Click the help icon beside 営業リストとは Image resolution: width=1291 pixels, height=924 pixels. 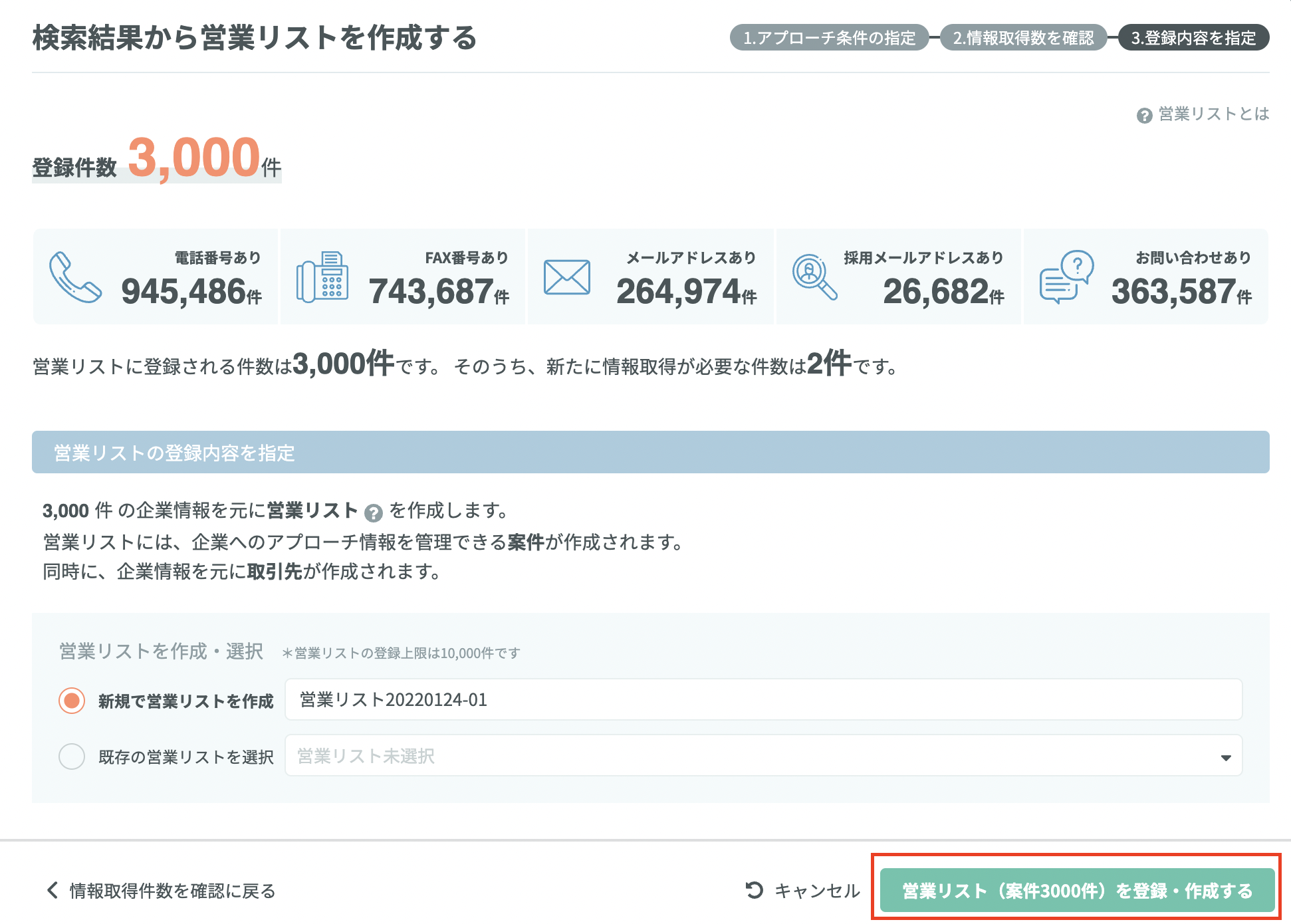(1144, 116)
